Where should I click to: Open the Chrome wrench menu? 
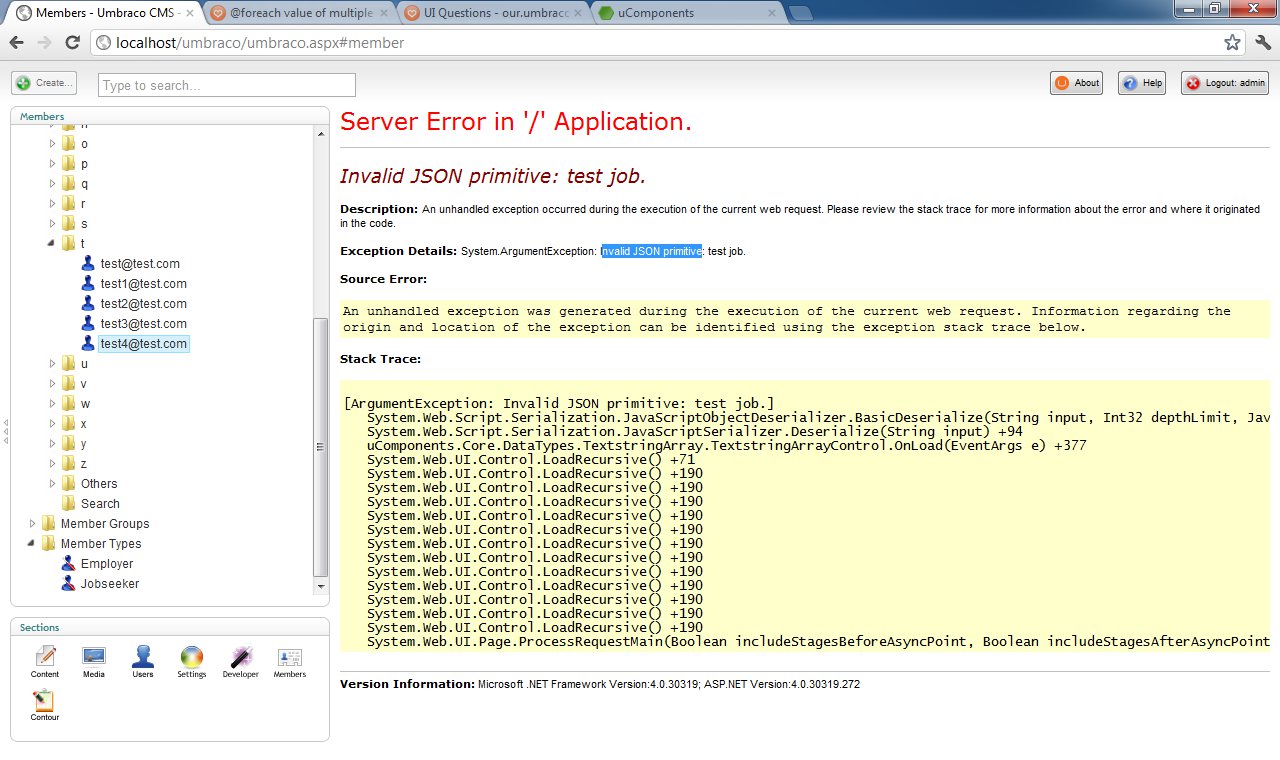(1262, 43)
